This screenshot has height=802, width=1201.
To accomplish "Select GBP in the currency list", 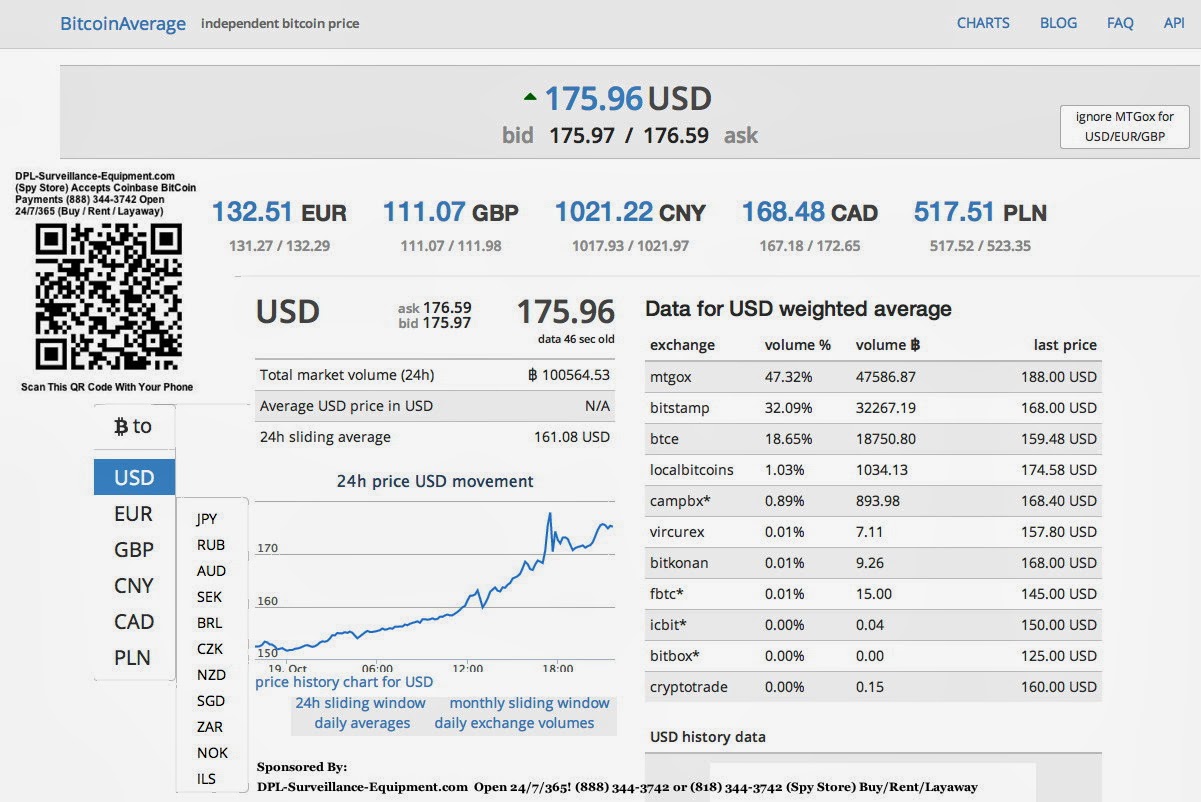I will click(x=134, y=550).
